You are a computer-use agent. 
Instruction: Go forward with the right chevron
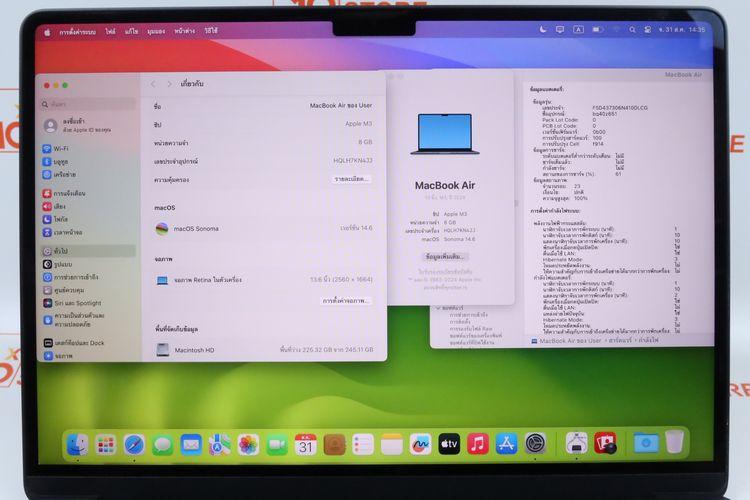pyautogui.click(x=169, y=84)
